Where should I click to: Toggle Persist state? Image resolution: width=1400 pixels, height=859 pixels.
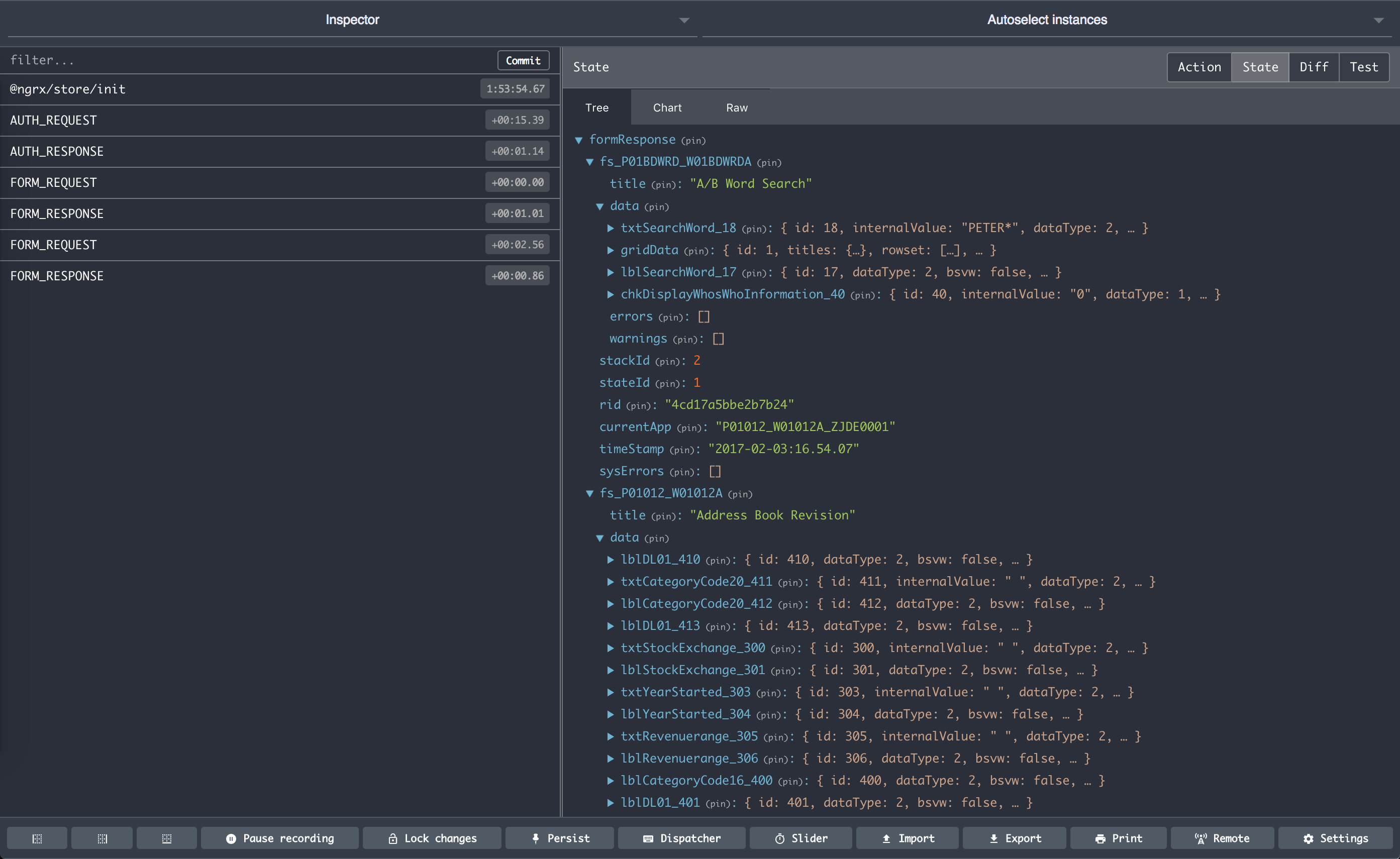tap(560, 838)
